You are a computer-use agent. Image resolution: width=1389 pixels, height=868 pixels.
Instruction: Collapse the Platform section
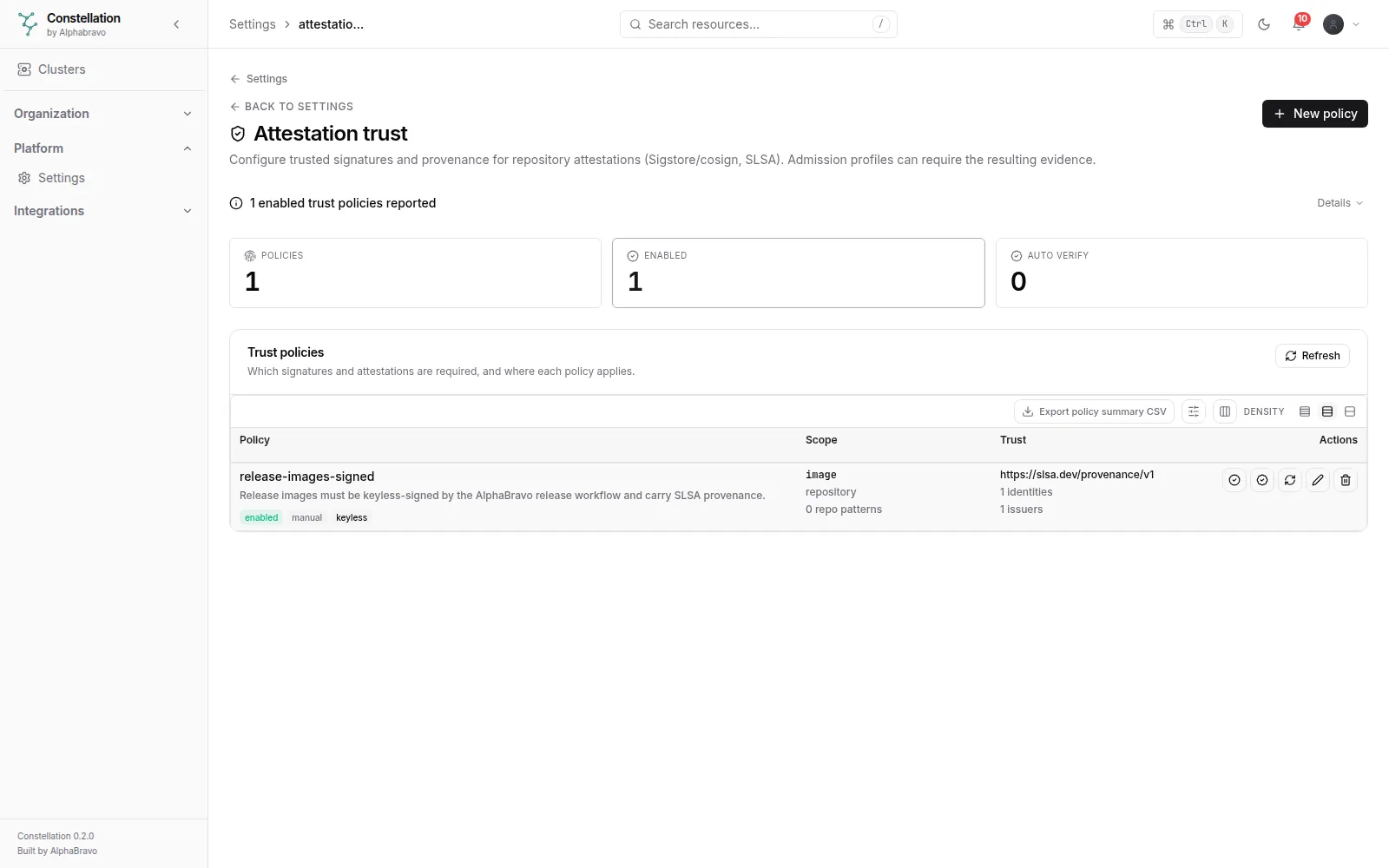(104, 148)
